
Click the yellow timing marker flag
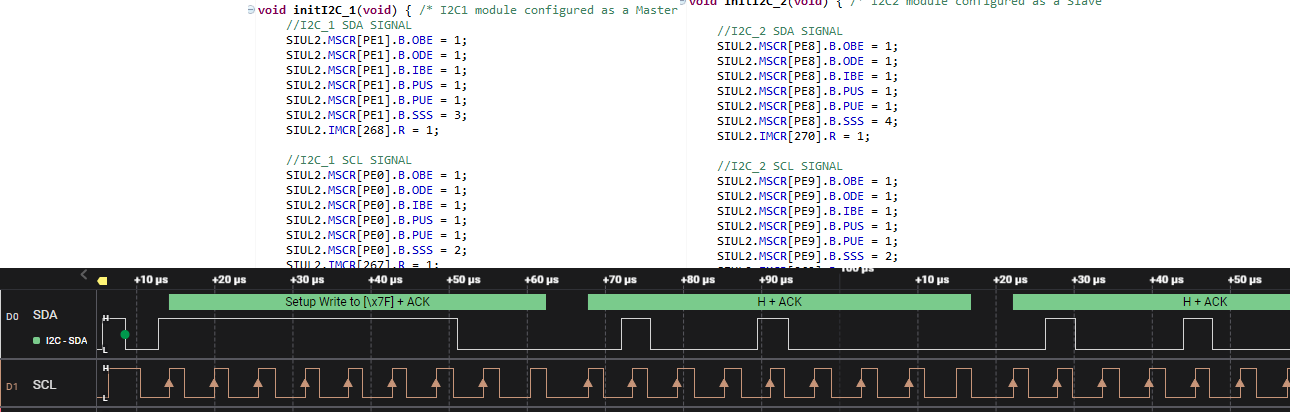coord(101,281)
